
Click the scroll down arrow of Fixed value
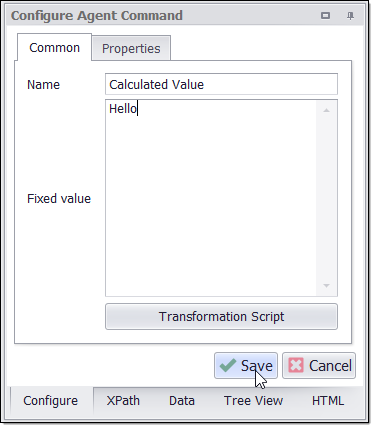327,286
